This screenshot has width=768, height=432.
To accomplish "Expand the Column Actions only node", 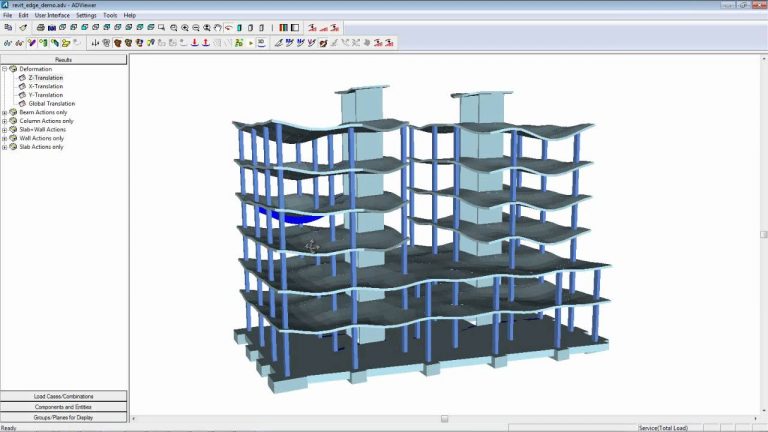I will click(4, 121).
